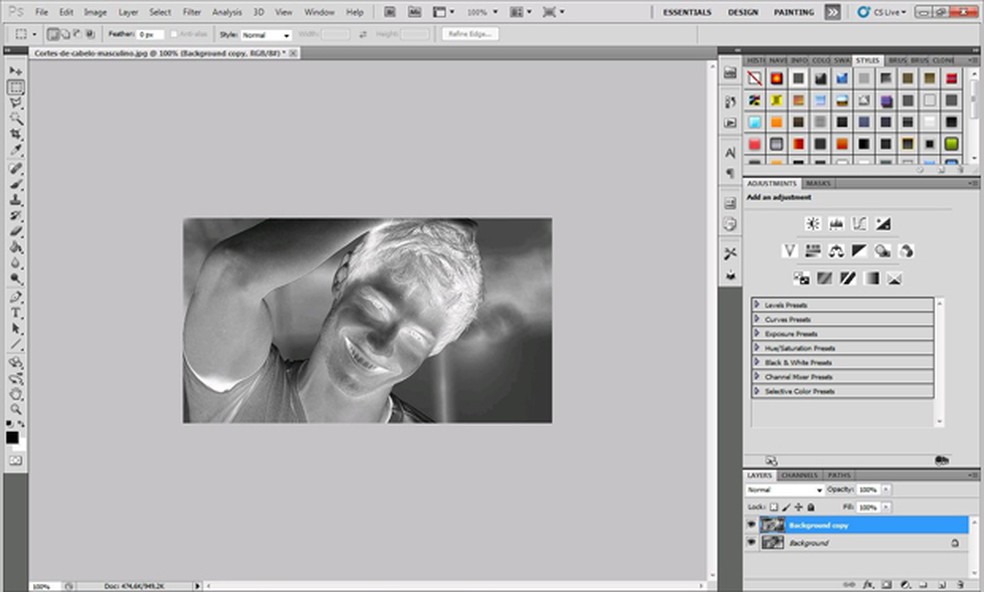The image size is (984, 592).
Task: Expand the Levels Presets list
Action: [757, 305]
